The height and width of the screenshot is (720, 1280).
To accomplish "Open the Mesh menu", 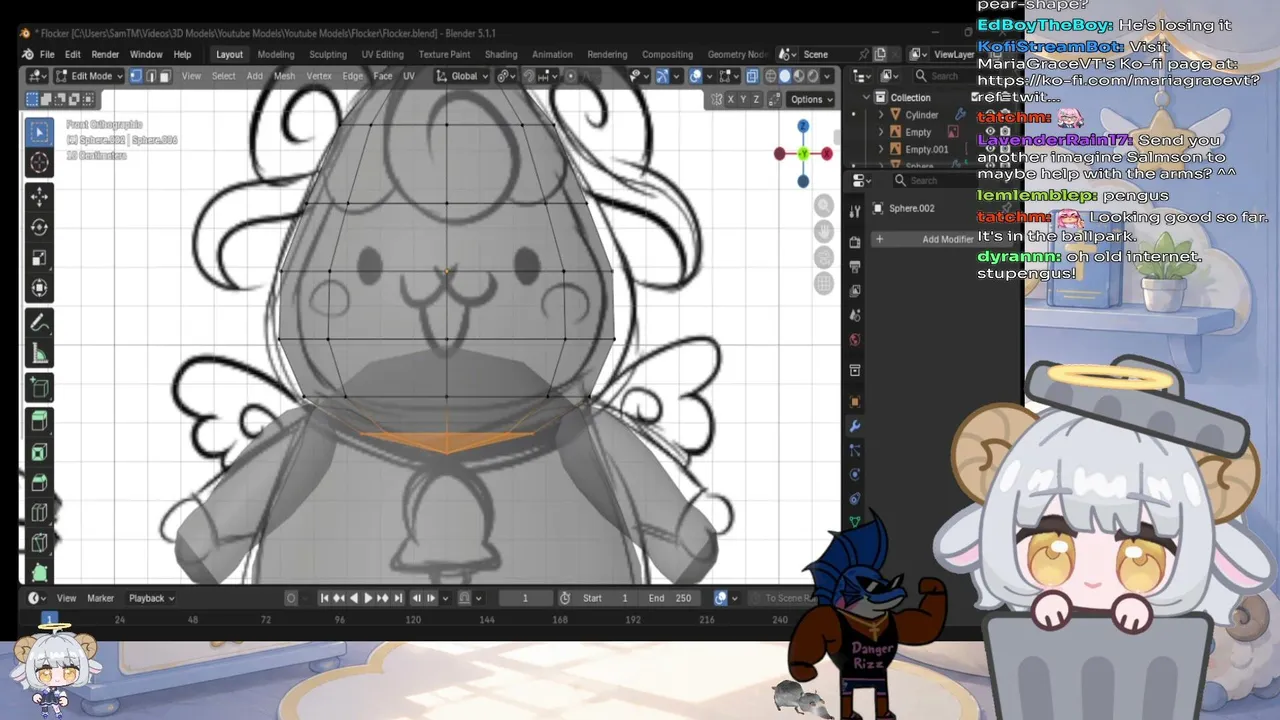I will click(284, 76).
